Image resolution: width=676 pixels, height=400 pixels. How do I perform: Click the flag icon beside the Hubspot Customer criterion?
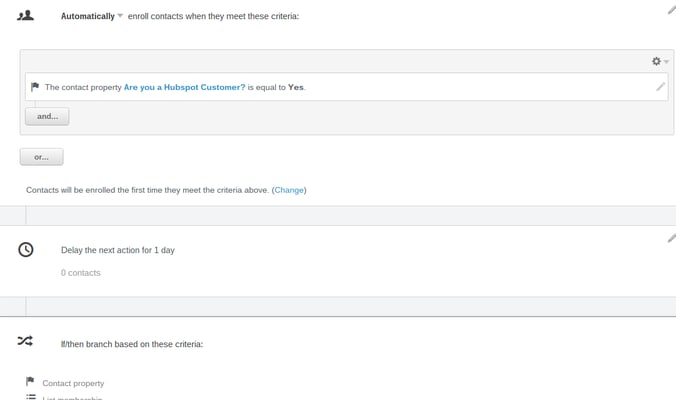point(35,87)
